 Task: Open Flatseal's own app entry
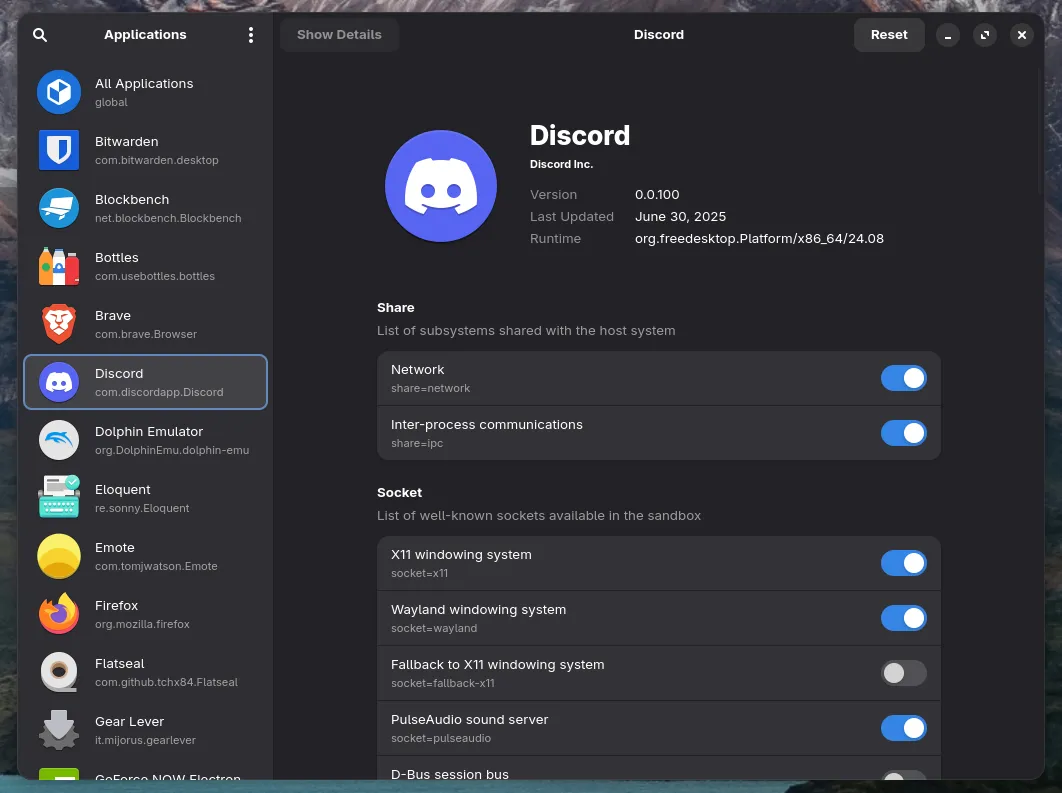(145, 672)
